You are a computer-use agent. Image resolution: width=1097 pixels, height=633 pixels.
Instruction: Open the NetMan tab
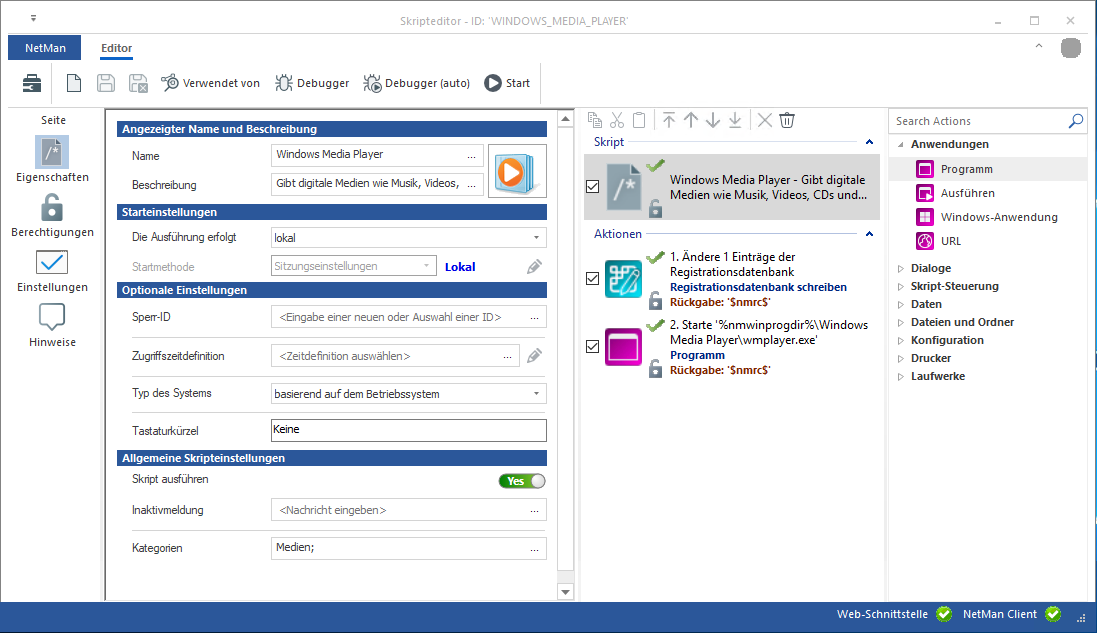click(x=44, y=48)
